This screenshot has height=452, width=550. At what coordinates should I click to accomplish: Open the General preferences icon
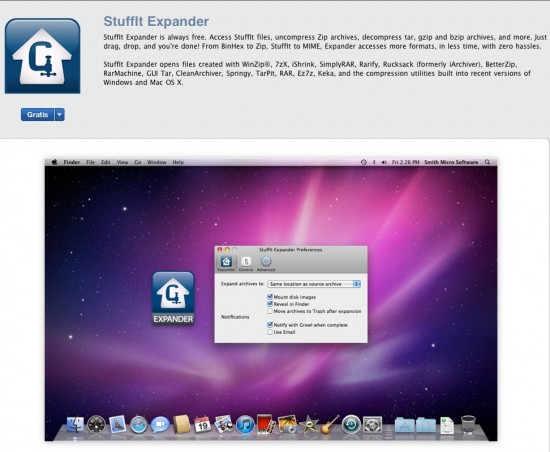(x=246, y=263)
